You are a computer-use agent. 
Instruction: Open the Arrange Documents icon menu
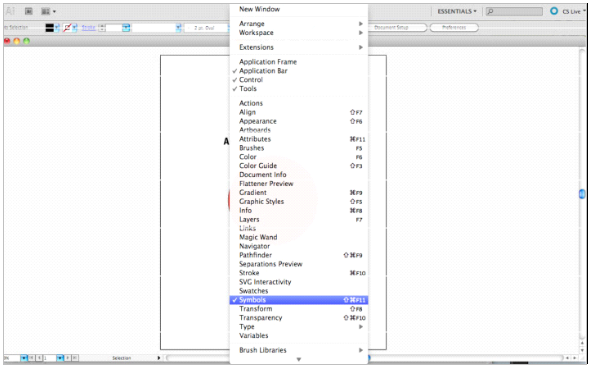point(48,12)
